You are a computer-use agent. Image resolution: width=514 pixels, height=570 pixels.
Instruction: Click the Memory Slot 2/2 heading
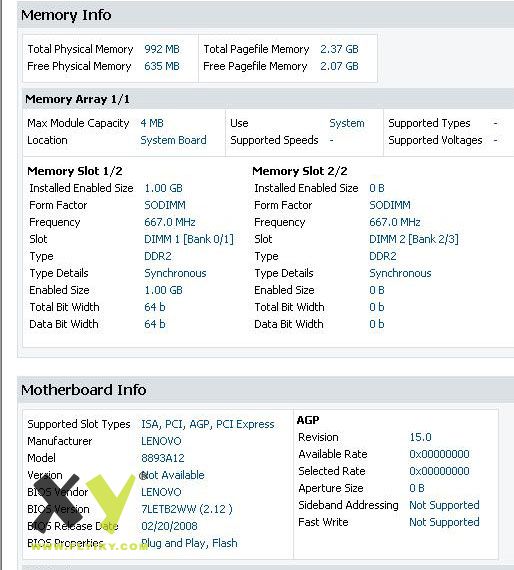(x=300, y=171)
